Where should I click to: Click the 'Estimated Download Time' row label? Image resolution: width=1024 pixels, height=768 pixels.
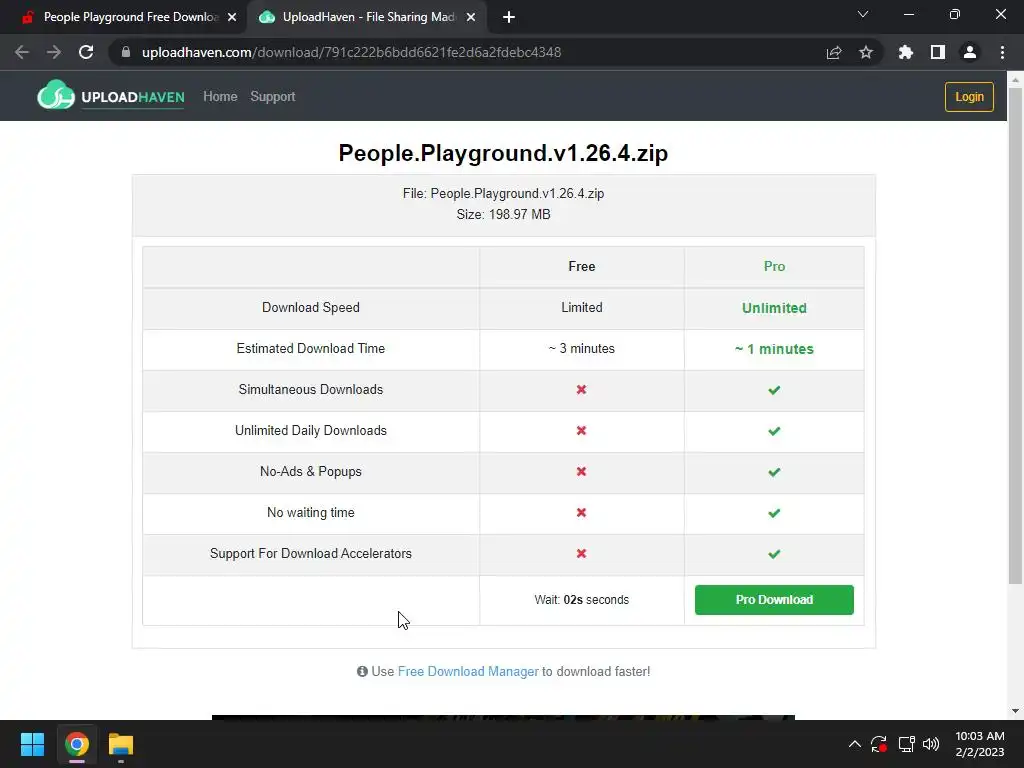(311, 349)
